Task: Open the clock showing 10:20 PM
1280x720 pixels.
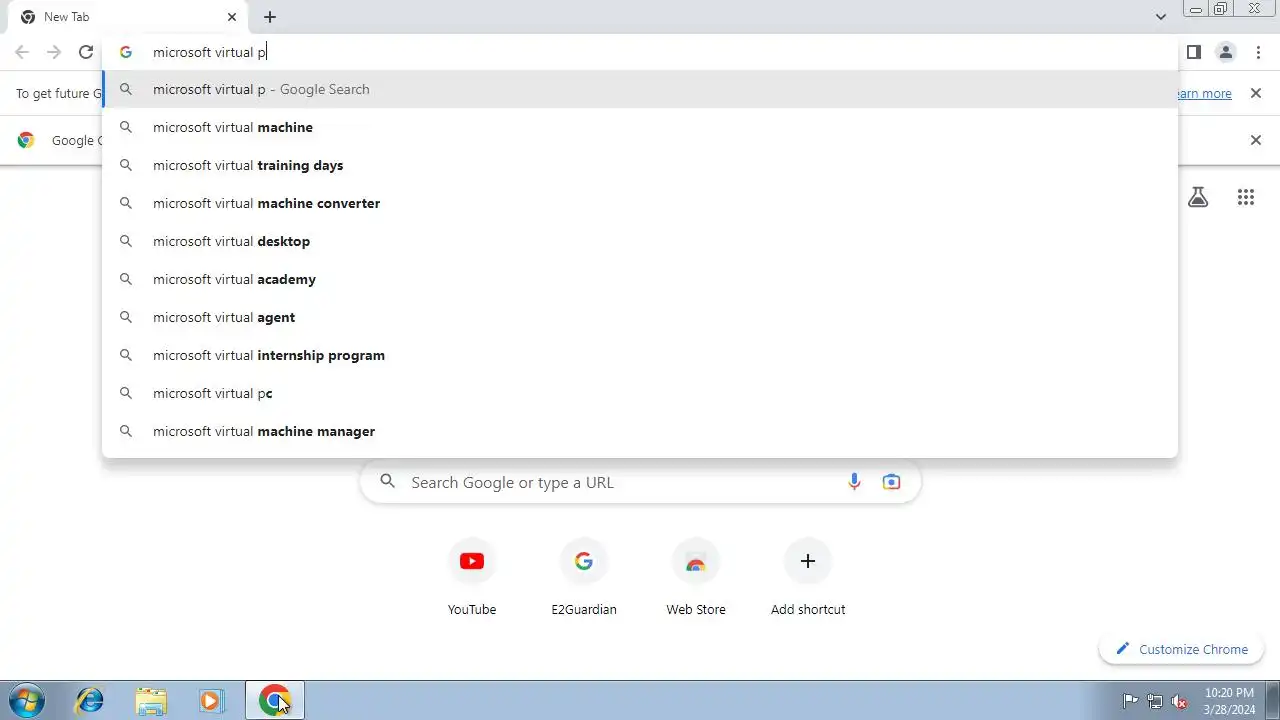Action: (1229, 701)
